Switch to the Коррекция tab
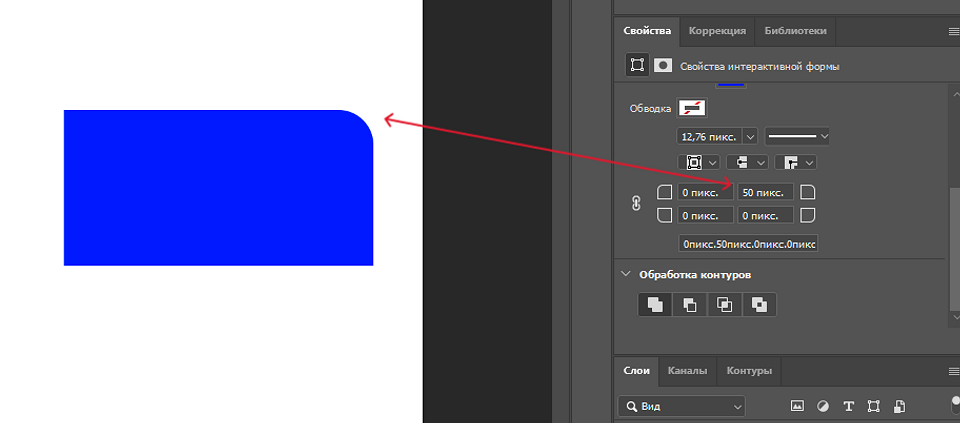 717,31
